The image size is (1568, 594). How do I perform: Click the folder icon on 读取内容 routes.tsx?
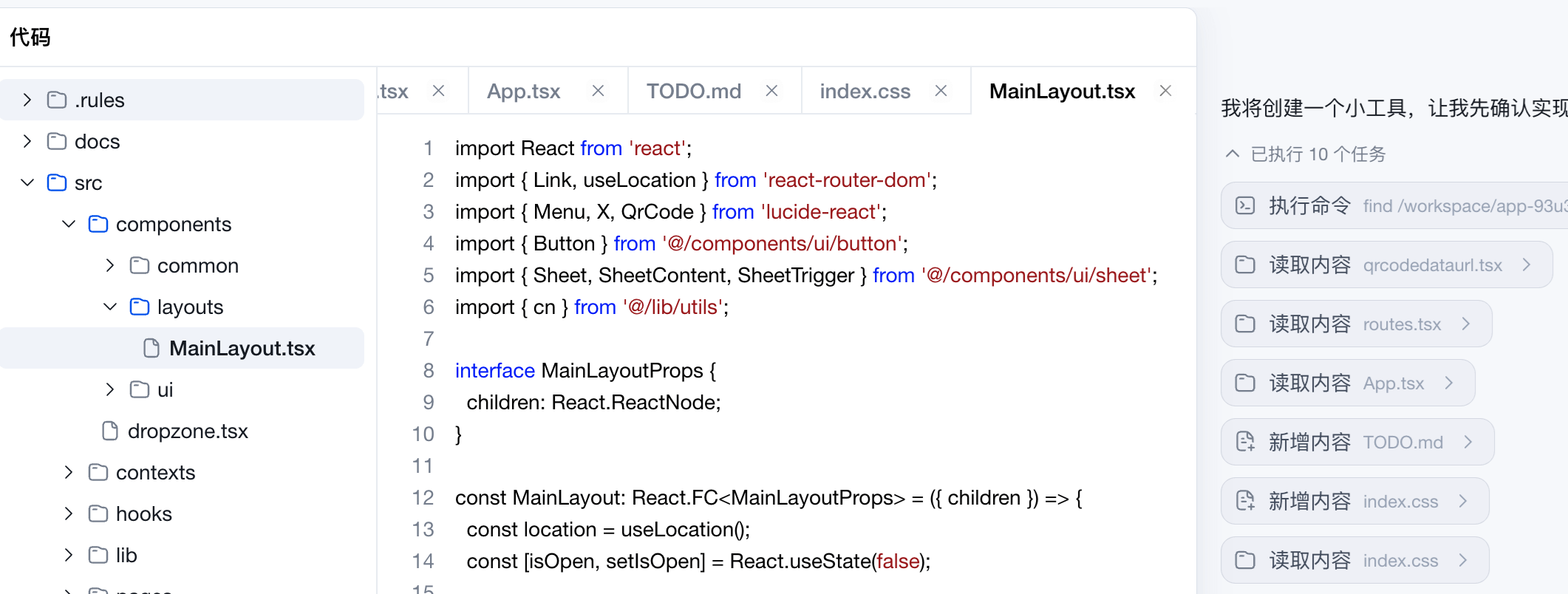[x=1245, y=324]
